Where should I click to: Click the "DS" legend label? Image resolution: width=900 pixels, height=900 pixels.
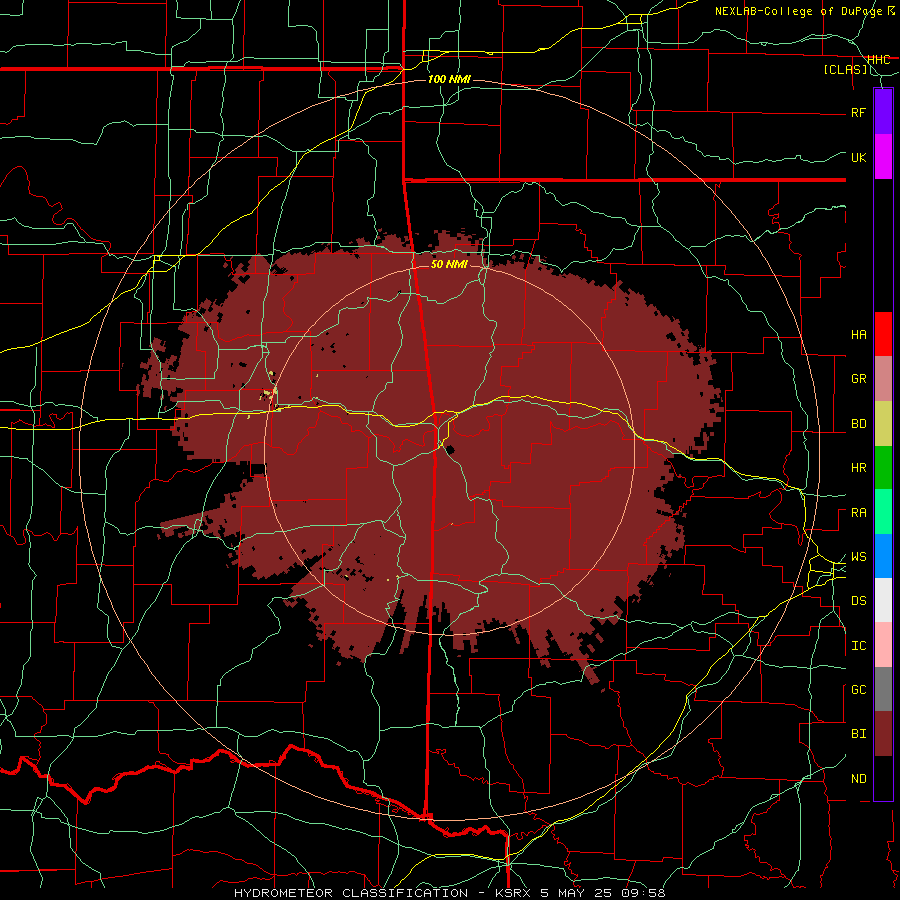[x=858, y=601]
